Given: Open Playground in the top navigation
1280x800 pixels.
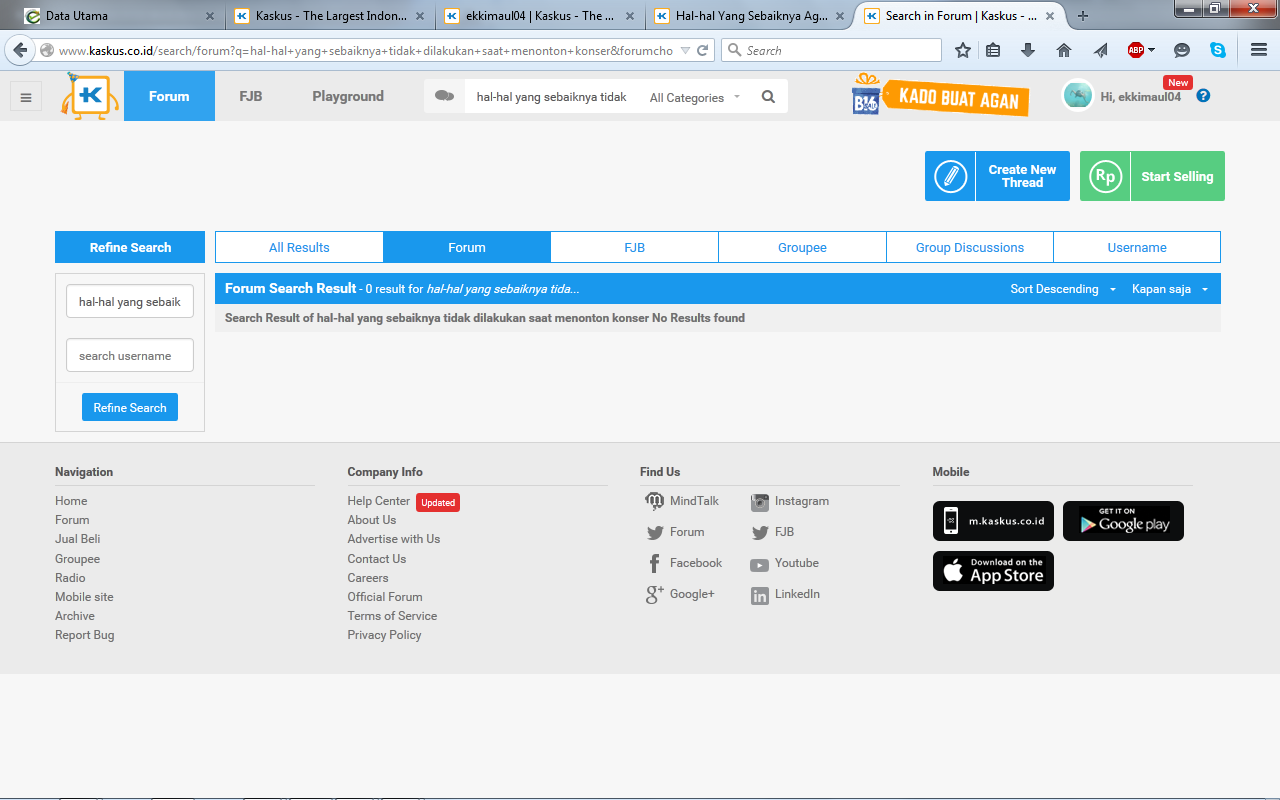Looking at the screenshot, I should tap(348, 96).
